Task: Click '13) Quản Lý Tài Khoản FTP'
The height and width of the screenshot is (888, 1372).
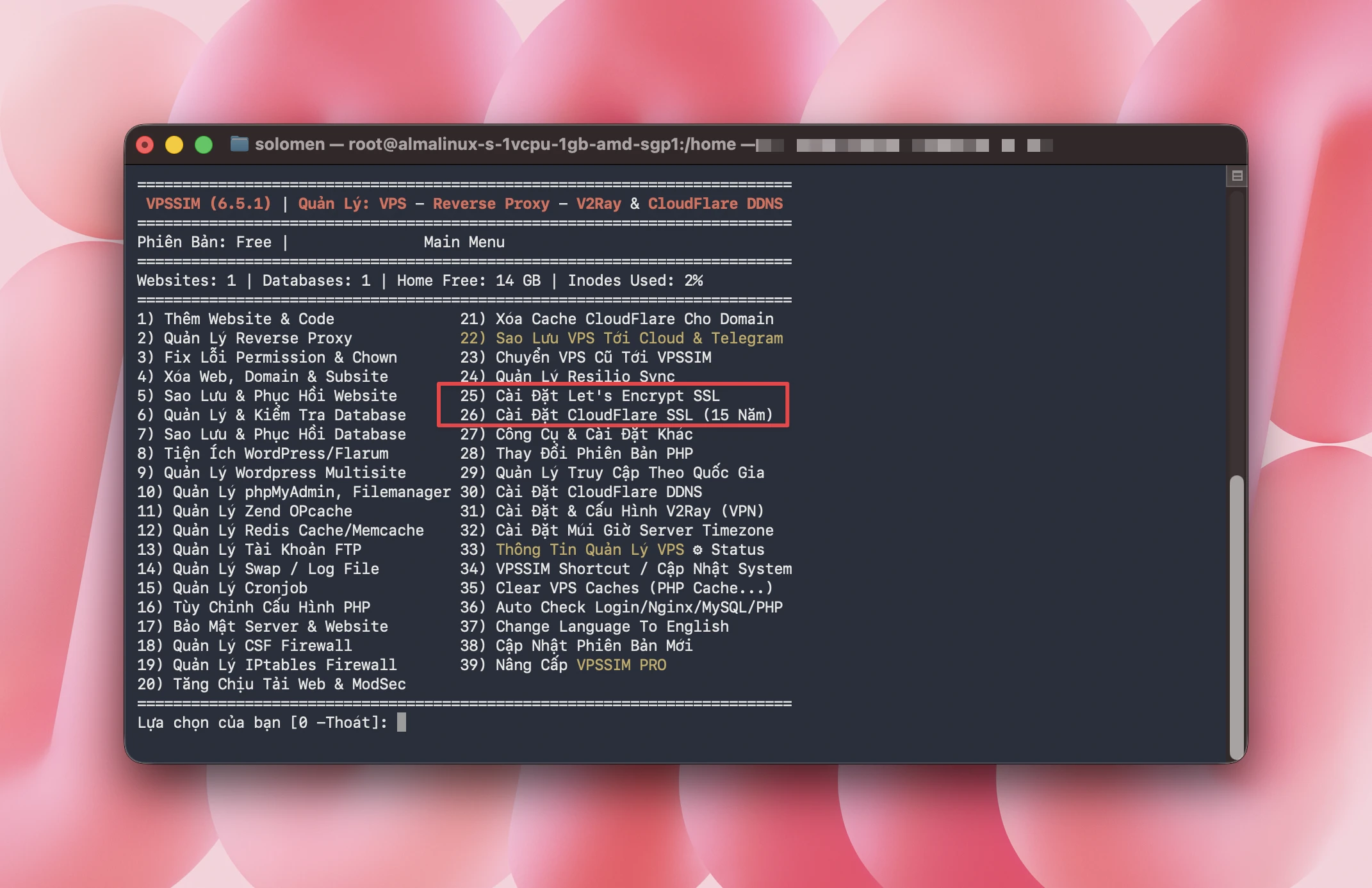Action: click(249, 550)
